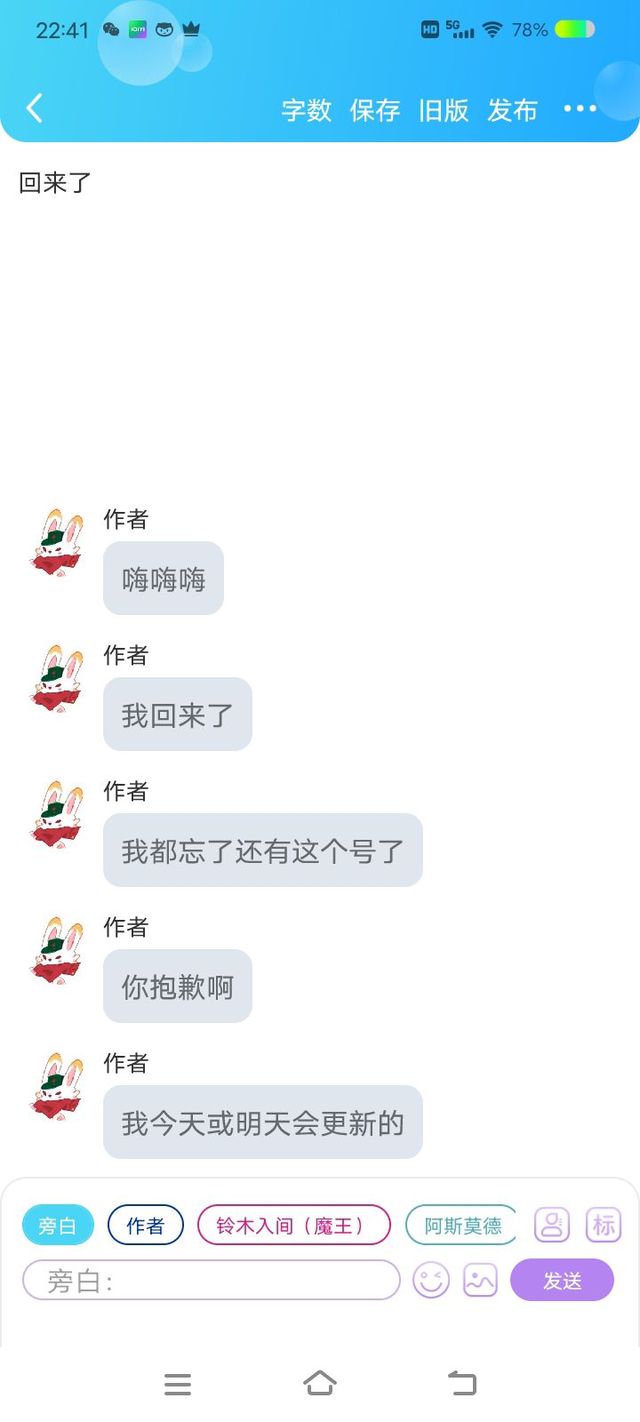The width and height of the screenshot is (640, 1422).
Task: Insert a picture using the image icon
Action: coord(480,1280)
